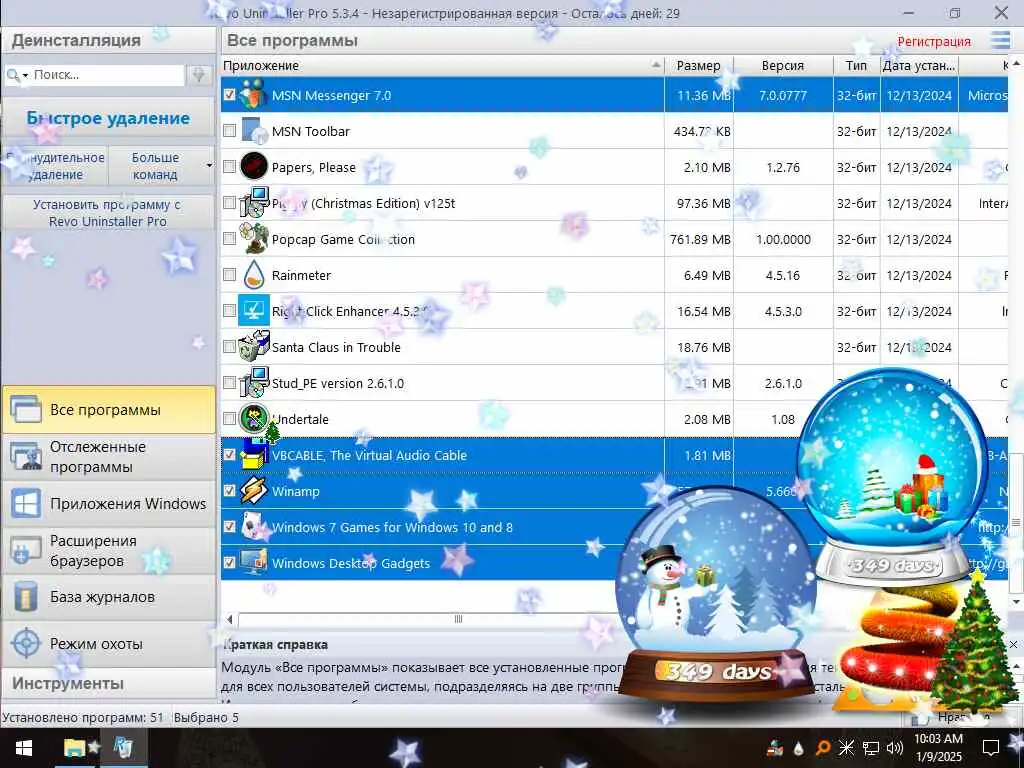Screen dimensions: 1024x768
Task: Sort by the Приложение column header
Action: click(443, 65)
